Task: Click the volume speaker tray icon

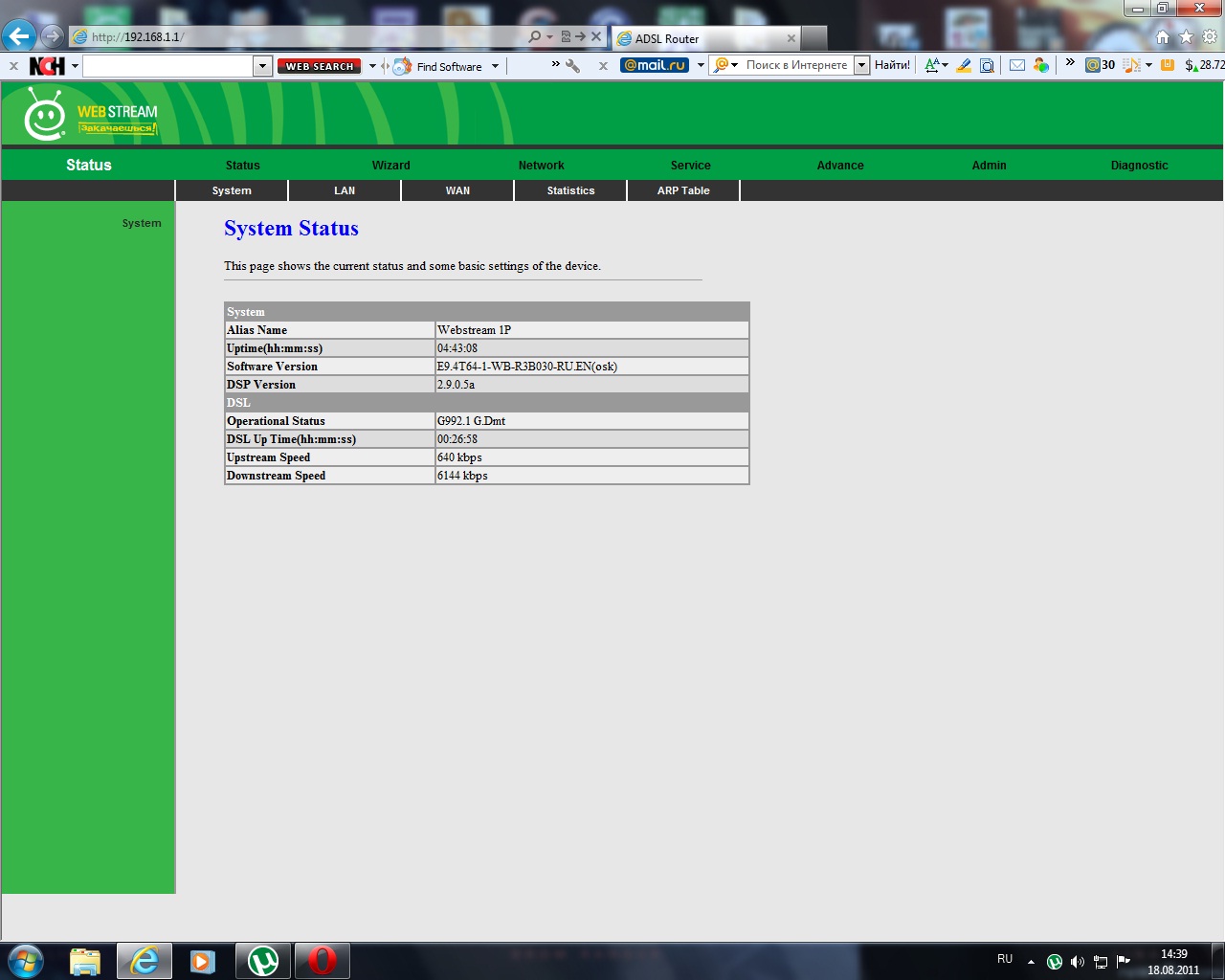Action: tap(1078, 962)
